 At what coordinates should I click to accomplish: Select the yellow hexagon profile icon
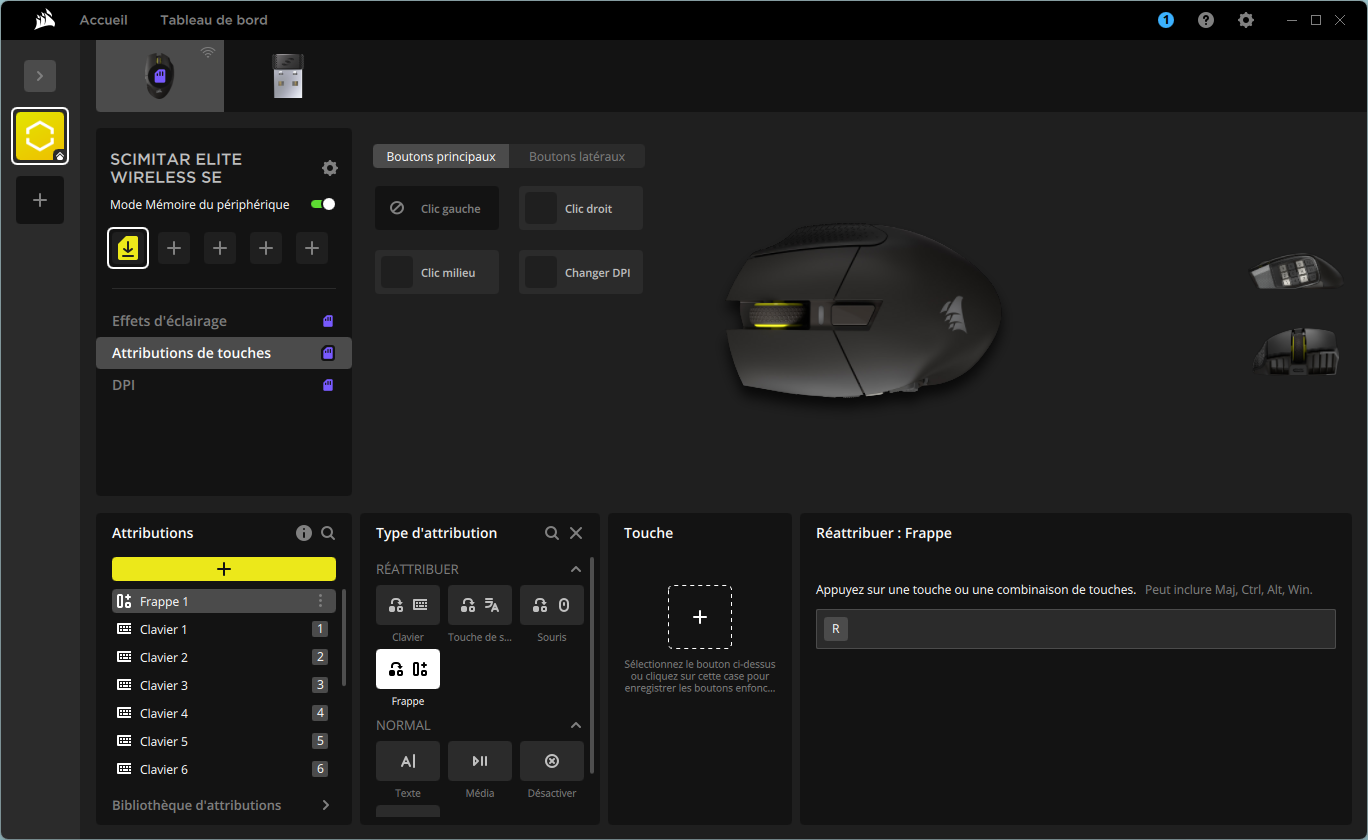40,136
